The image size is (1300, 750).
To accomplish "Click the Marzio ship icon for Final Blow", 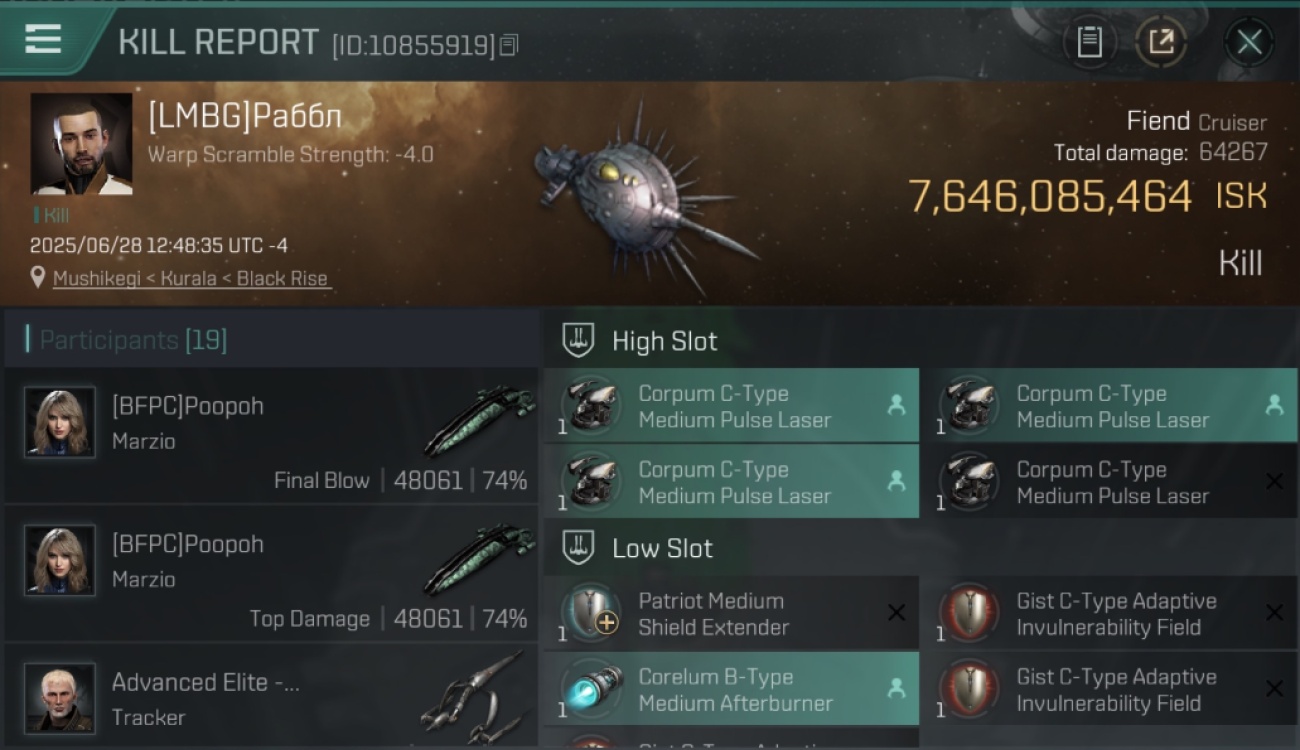I will [x=479, y=420].
